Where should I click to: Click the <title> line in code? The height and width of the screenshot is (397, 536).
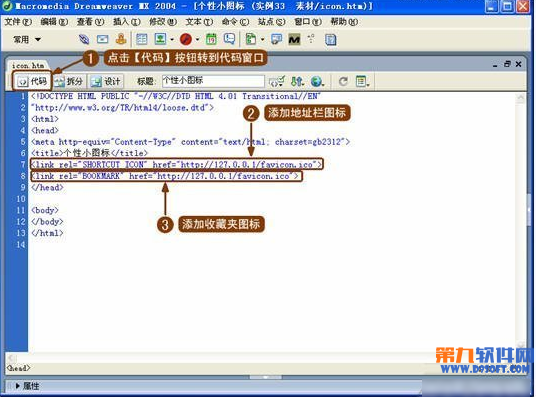tap(89, 153)
